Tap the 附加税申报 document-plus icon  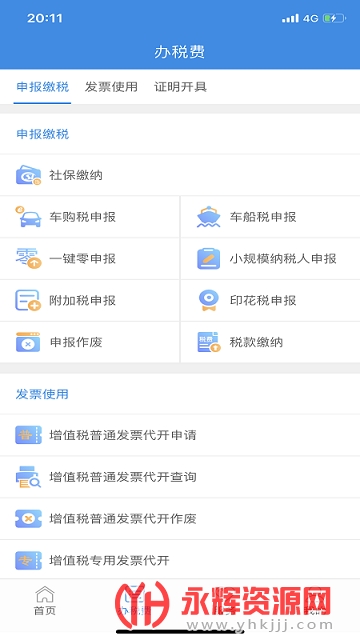coord(28,300)
